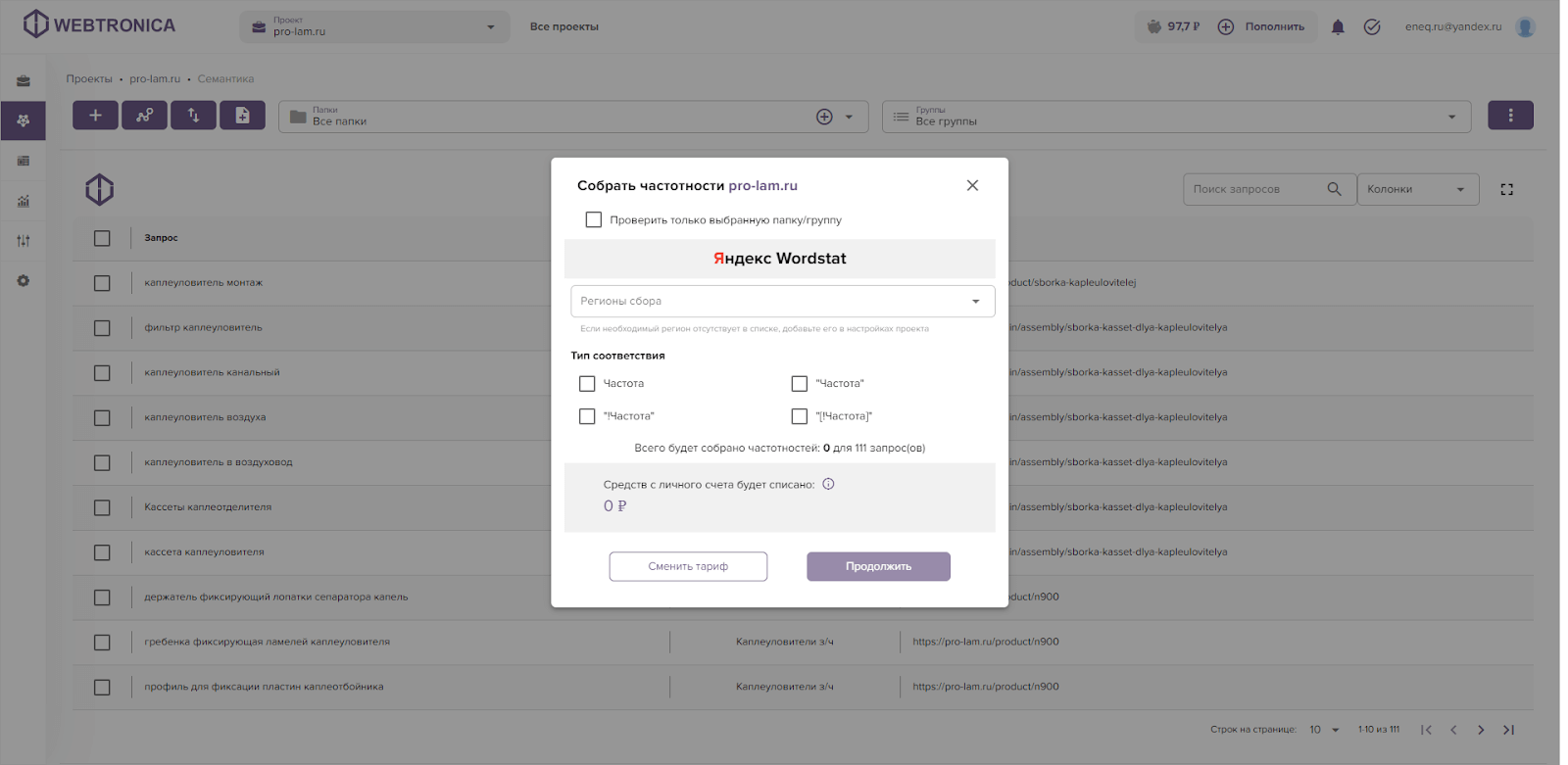
Task: Click the file-with-plus toolbar button
Action: tap(242, 116)
